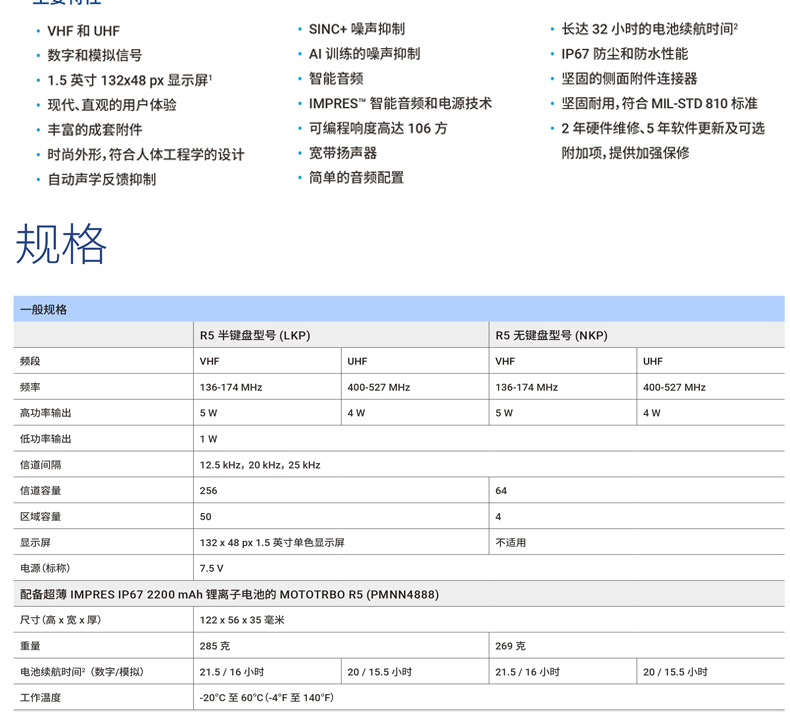Select the '重量' row label
Viewport: 790px width, 712px height.
30,646
